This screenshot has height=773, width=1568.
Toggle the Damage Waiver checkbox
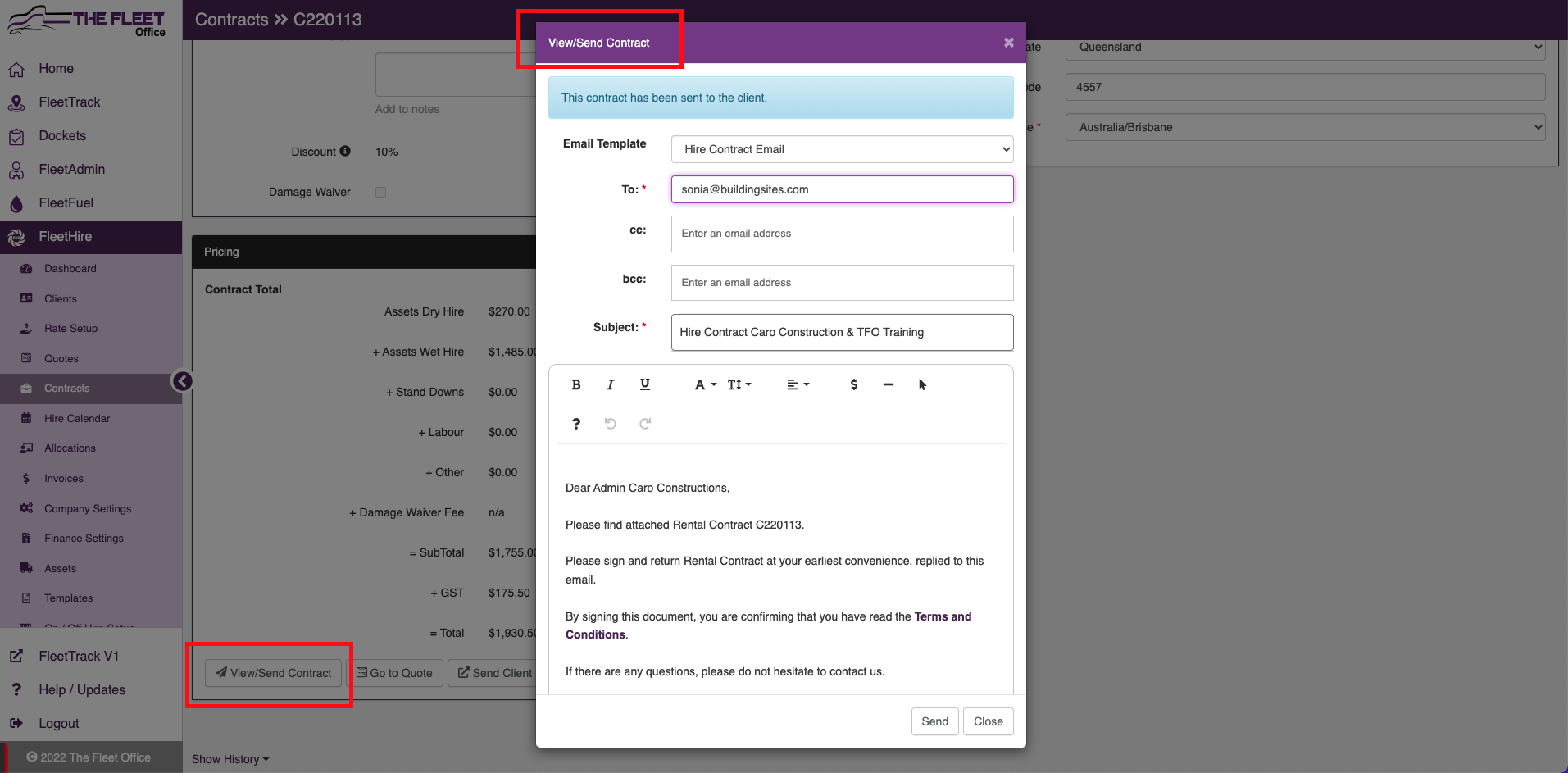click(380, 193)
